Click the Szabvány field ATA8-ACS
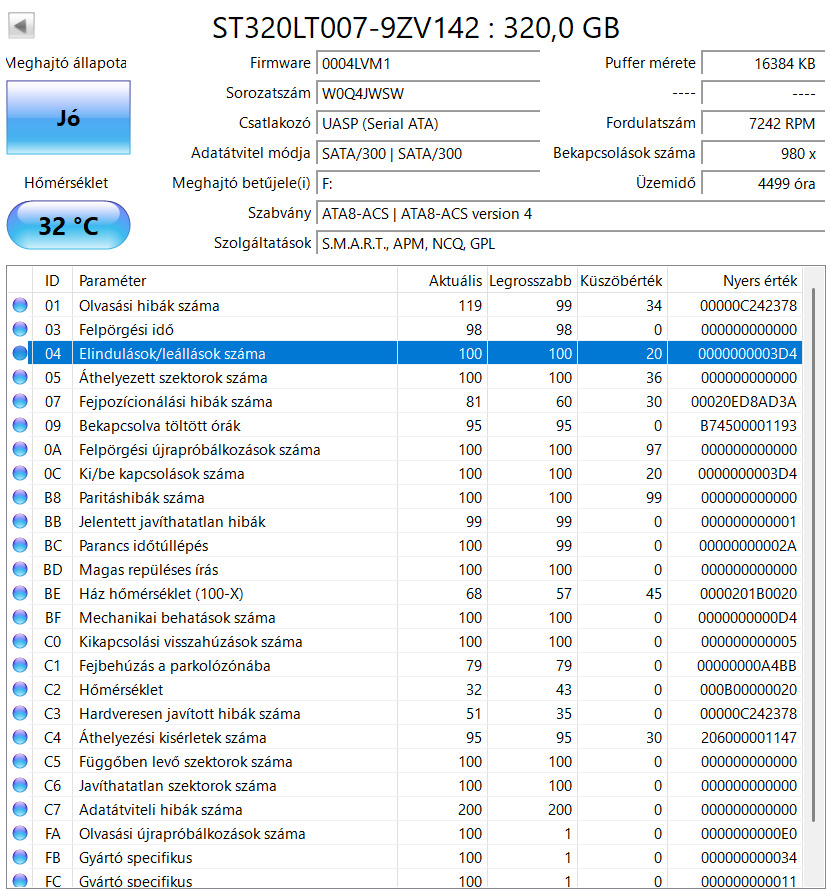The image size is (831, 891). pos(570,214)
